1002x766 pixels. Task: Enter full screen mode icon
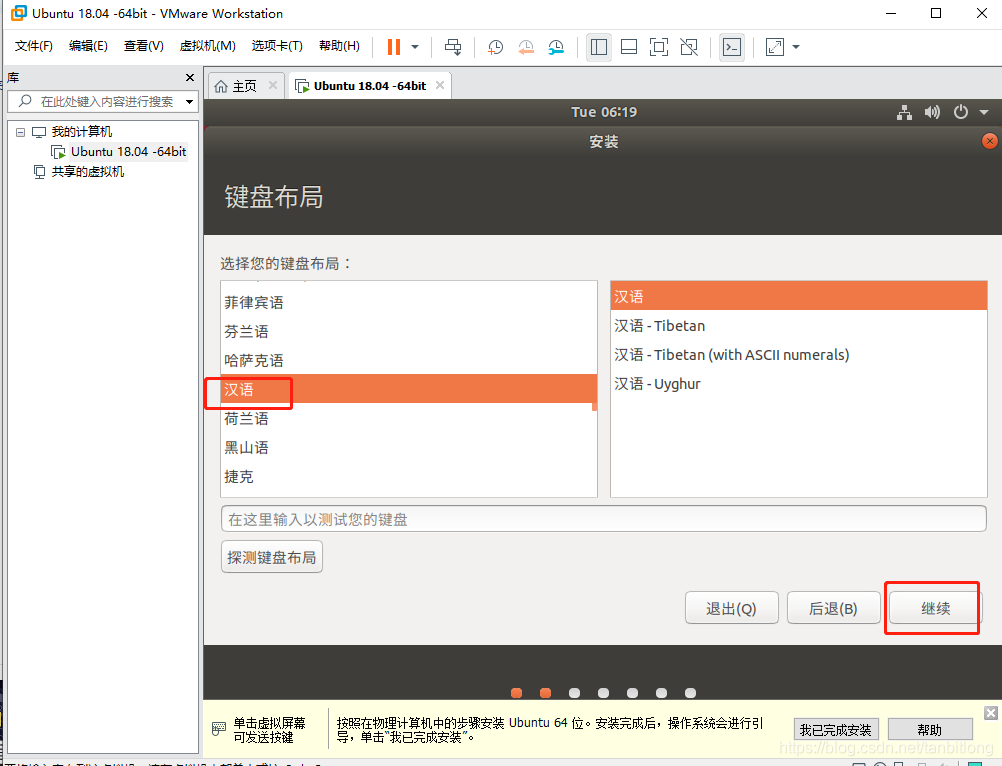coord(659,47)
